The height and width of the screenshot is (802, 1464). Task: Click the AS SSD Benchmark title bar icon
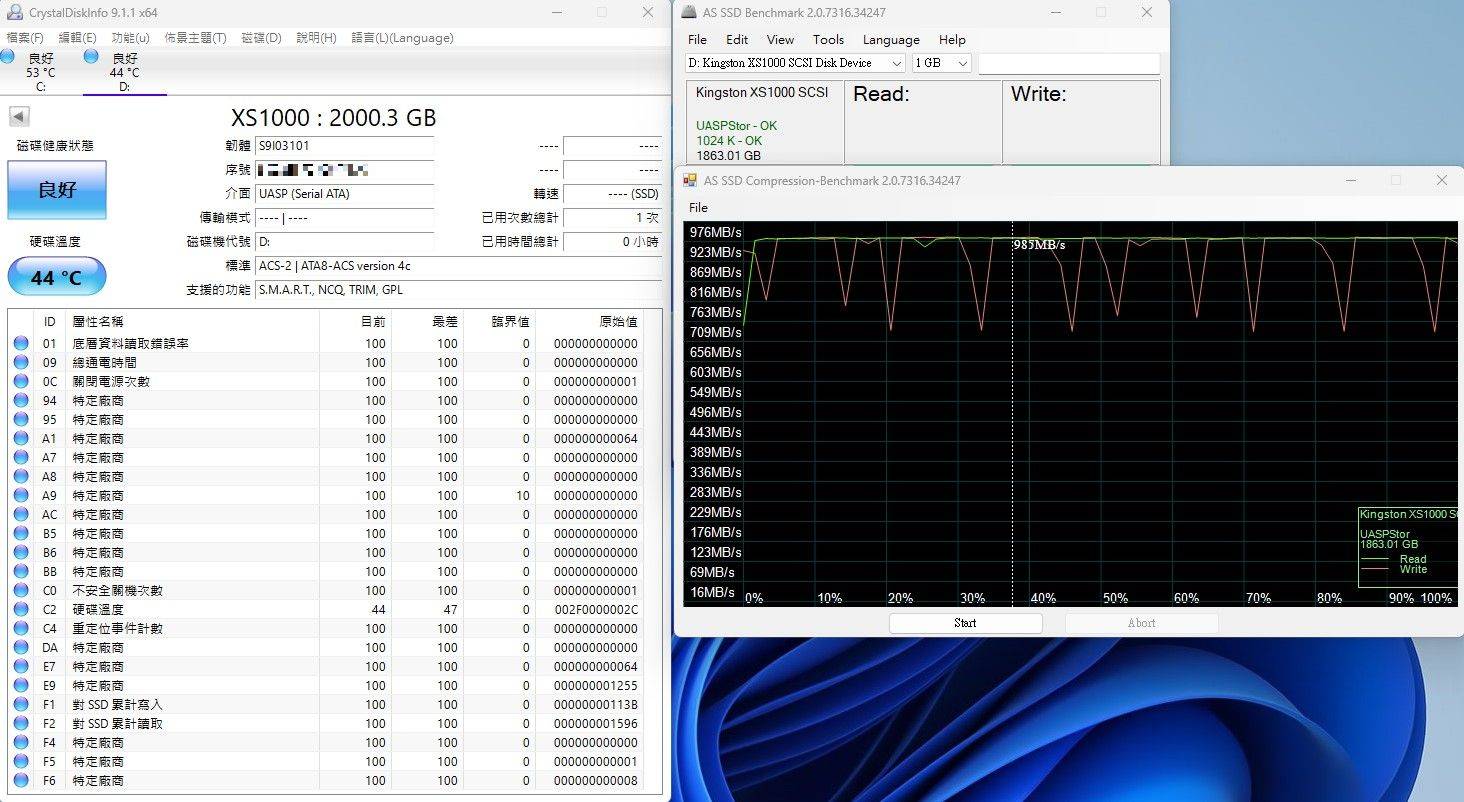tap(690, 13)
